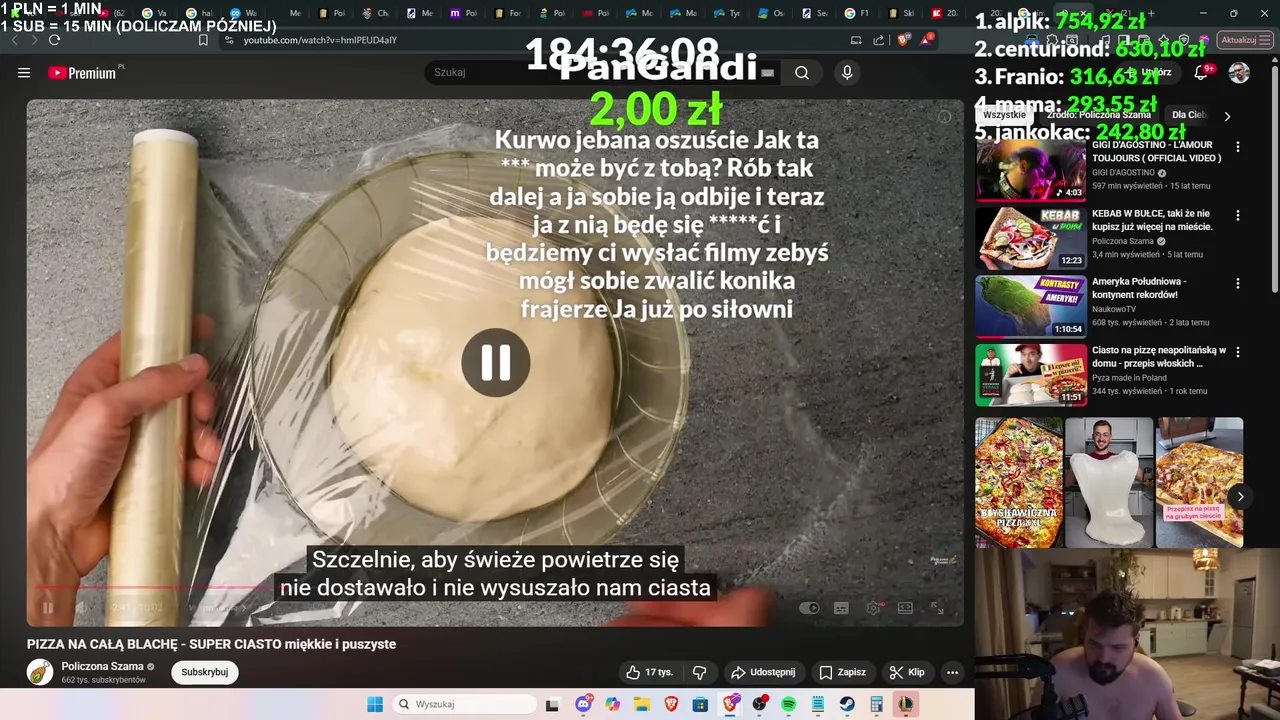Click the browser address bar URL
1280x720 pixels.
(320, 40)
